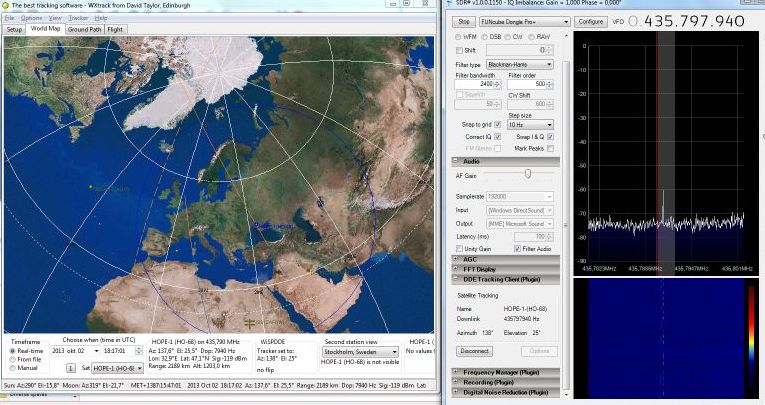This screenshot has width=765, height=405.
Task: Click the Stop button in SDR#
Action: pos(463,22)
